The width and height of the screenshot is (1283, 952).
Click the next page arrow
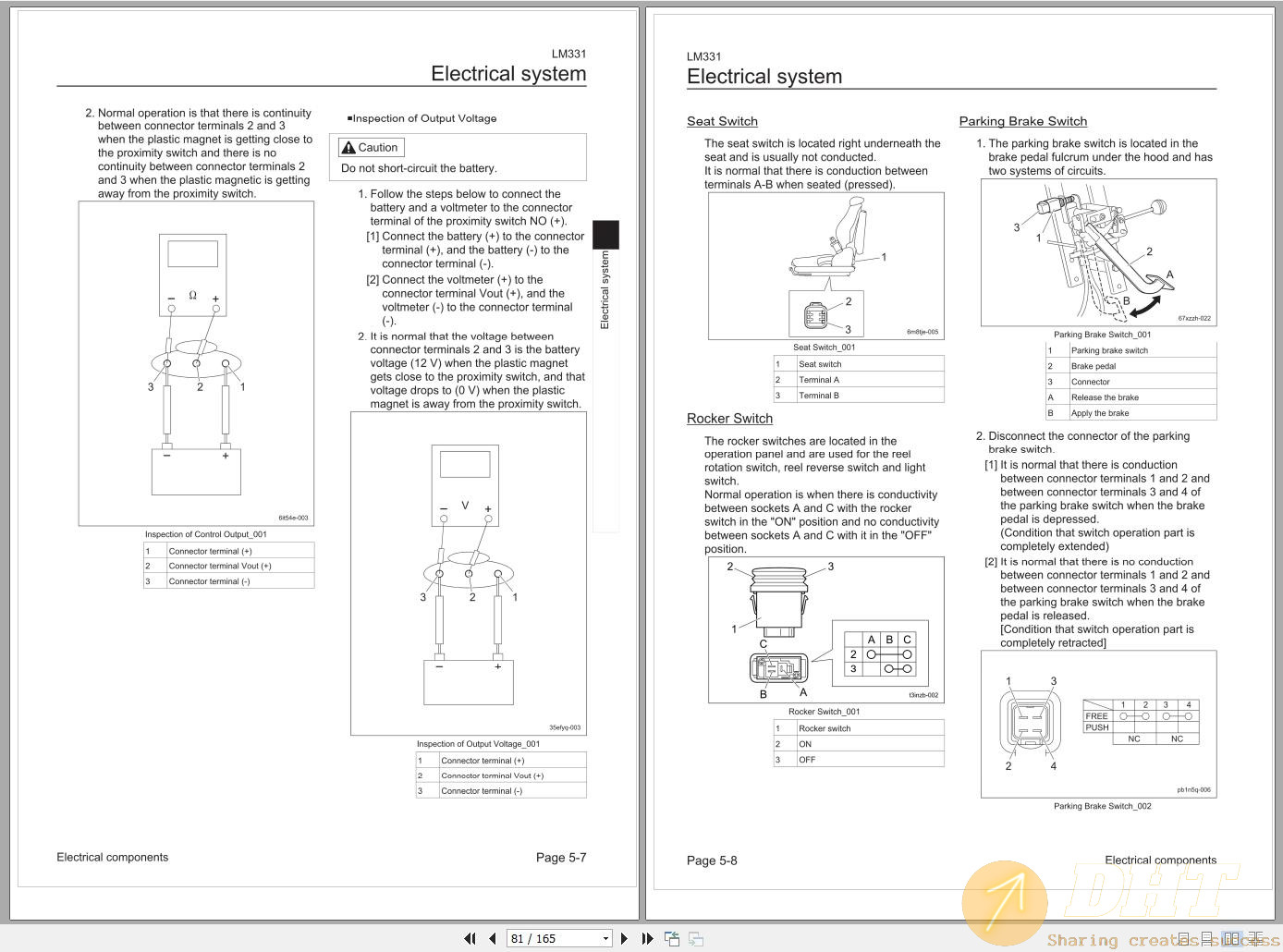coord(624,938)
